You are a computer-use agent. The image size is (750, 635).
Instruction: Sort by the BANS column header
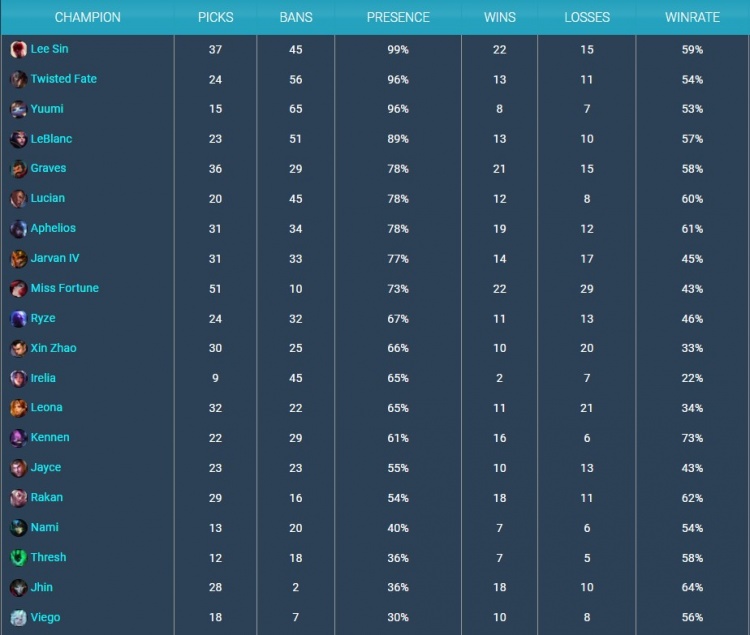pyautogui.click(x=297, y=18)
